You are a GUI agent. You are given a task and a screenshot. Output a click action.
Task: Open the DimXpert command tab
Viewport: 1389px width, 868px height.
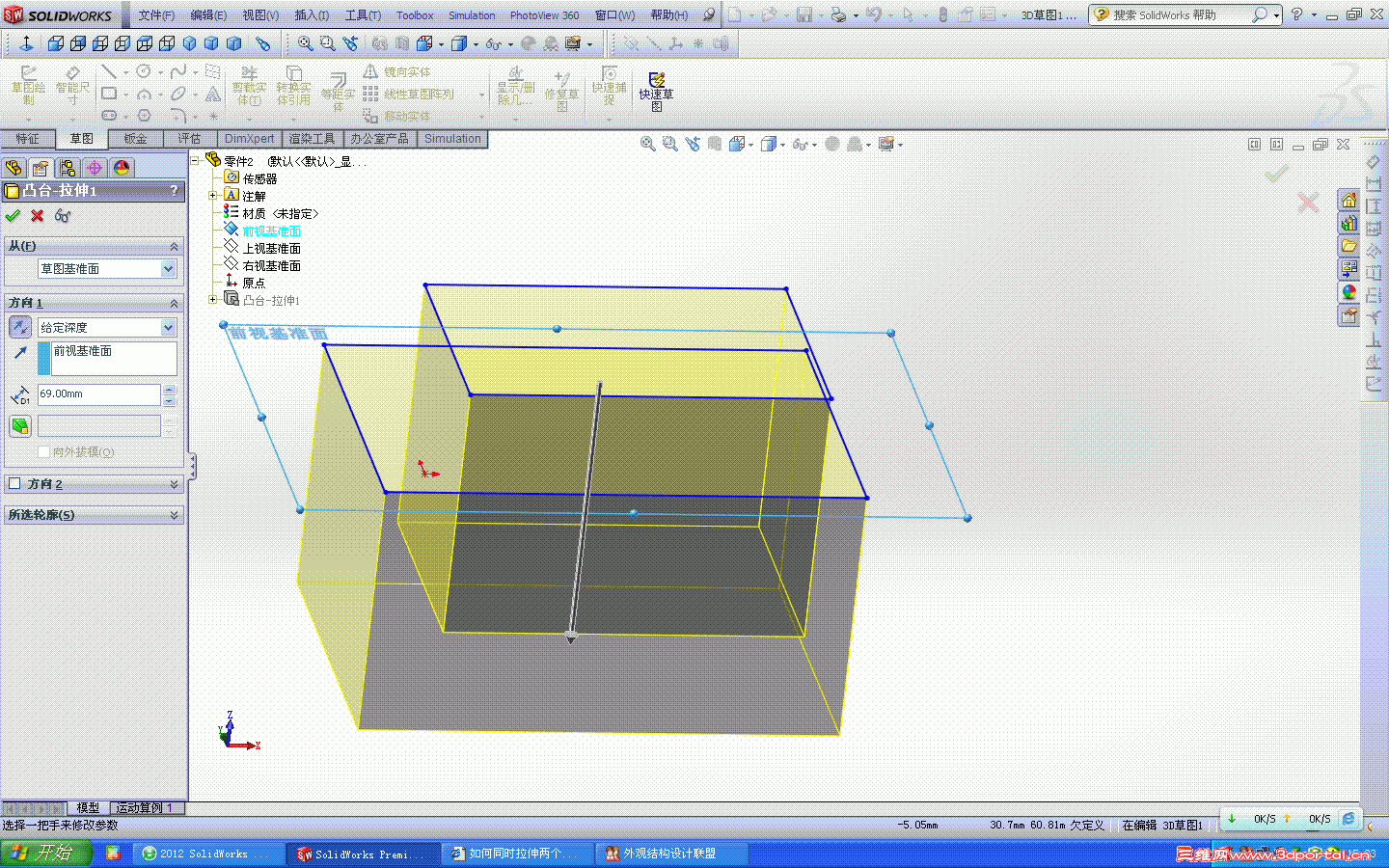(x=249, y=139)
